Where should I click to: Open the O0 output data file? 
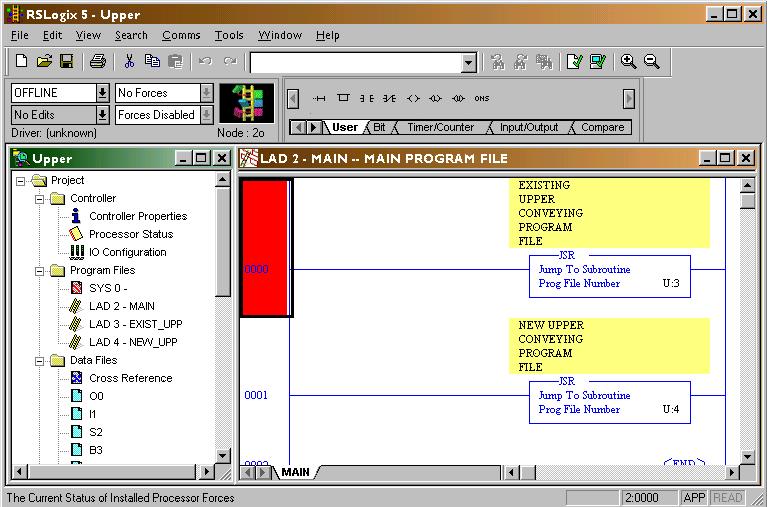coord(96,396)
